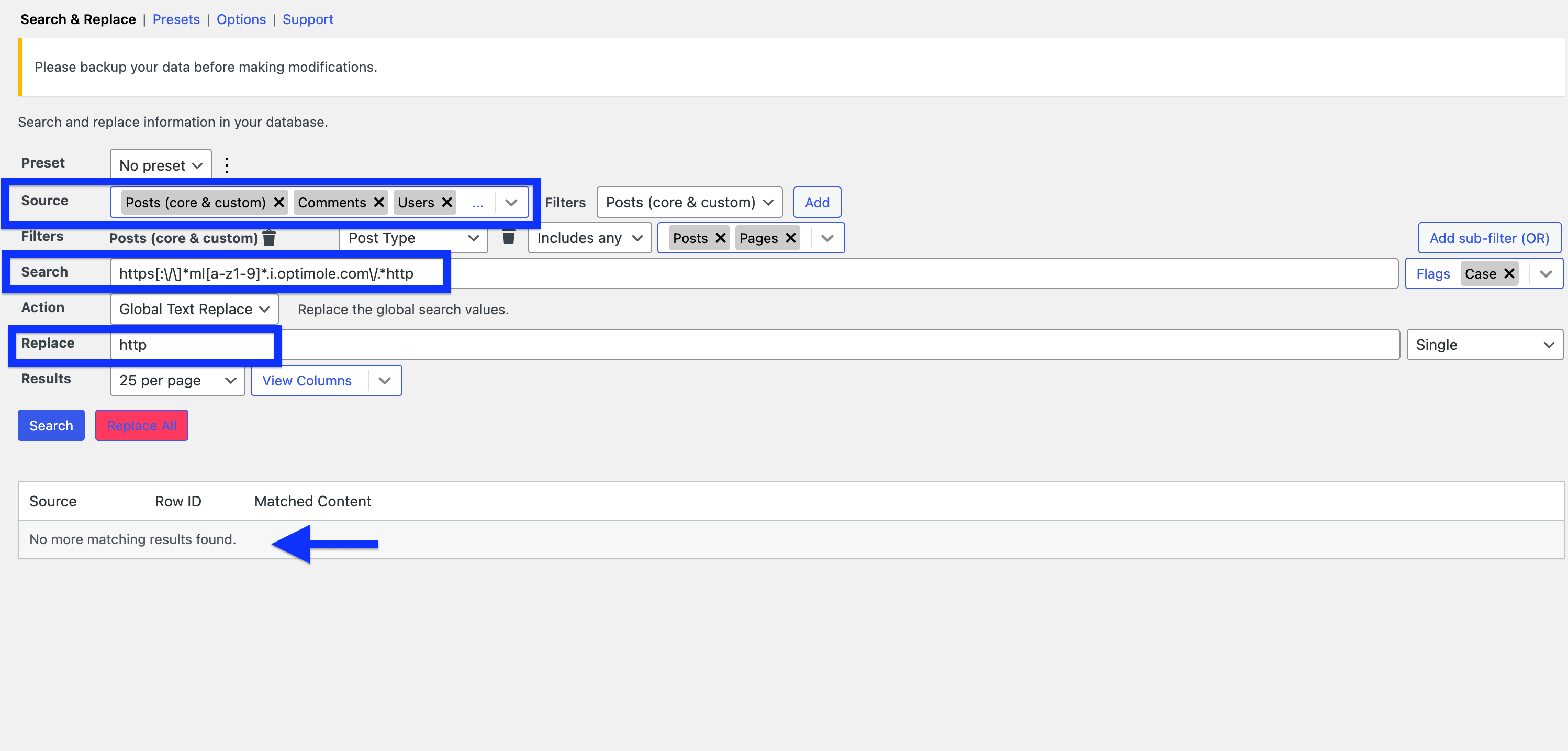Remove the Comments source tag
Image resolution: width=1568 pixels, height=751 pixels.
(x=378, y=202)
